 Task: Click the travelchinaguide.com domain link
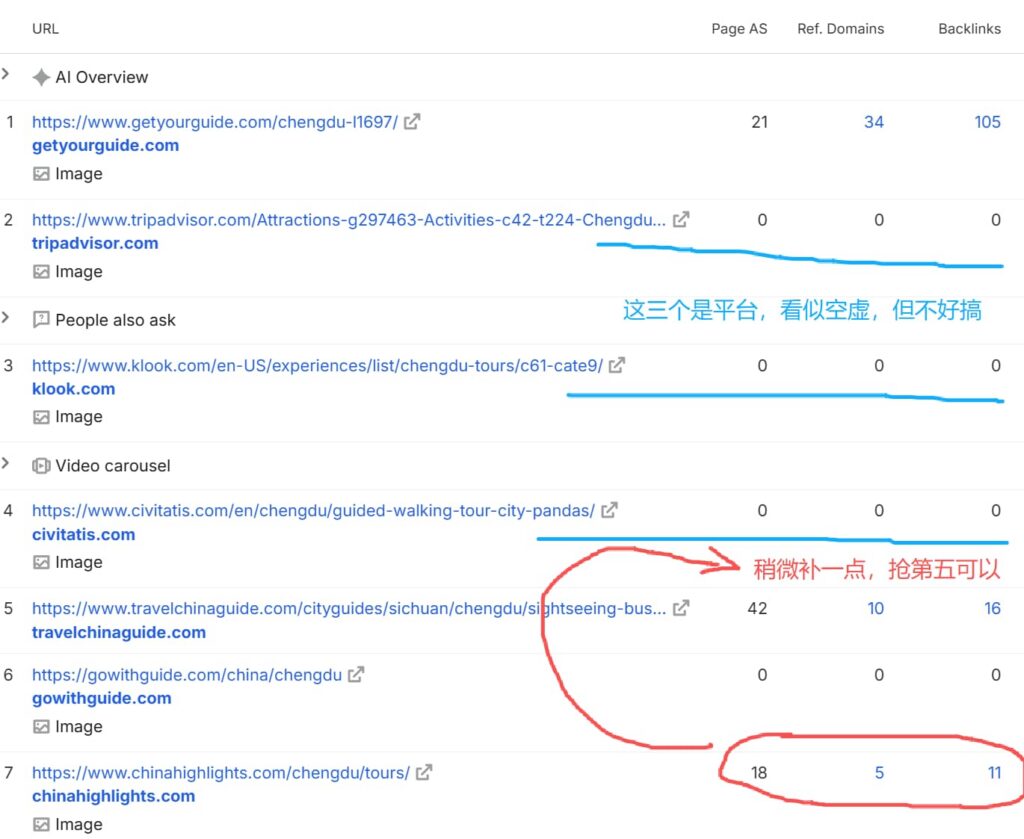pyautogui.click(x=119, y=633)
